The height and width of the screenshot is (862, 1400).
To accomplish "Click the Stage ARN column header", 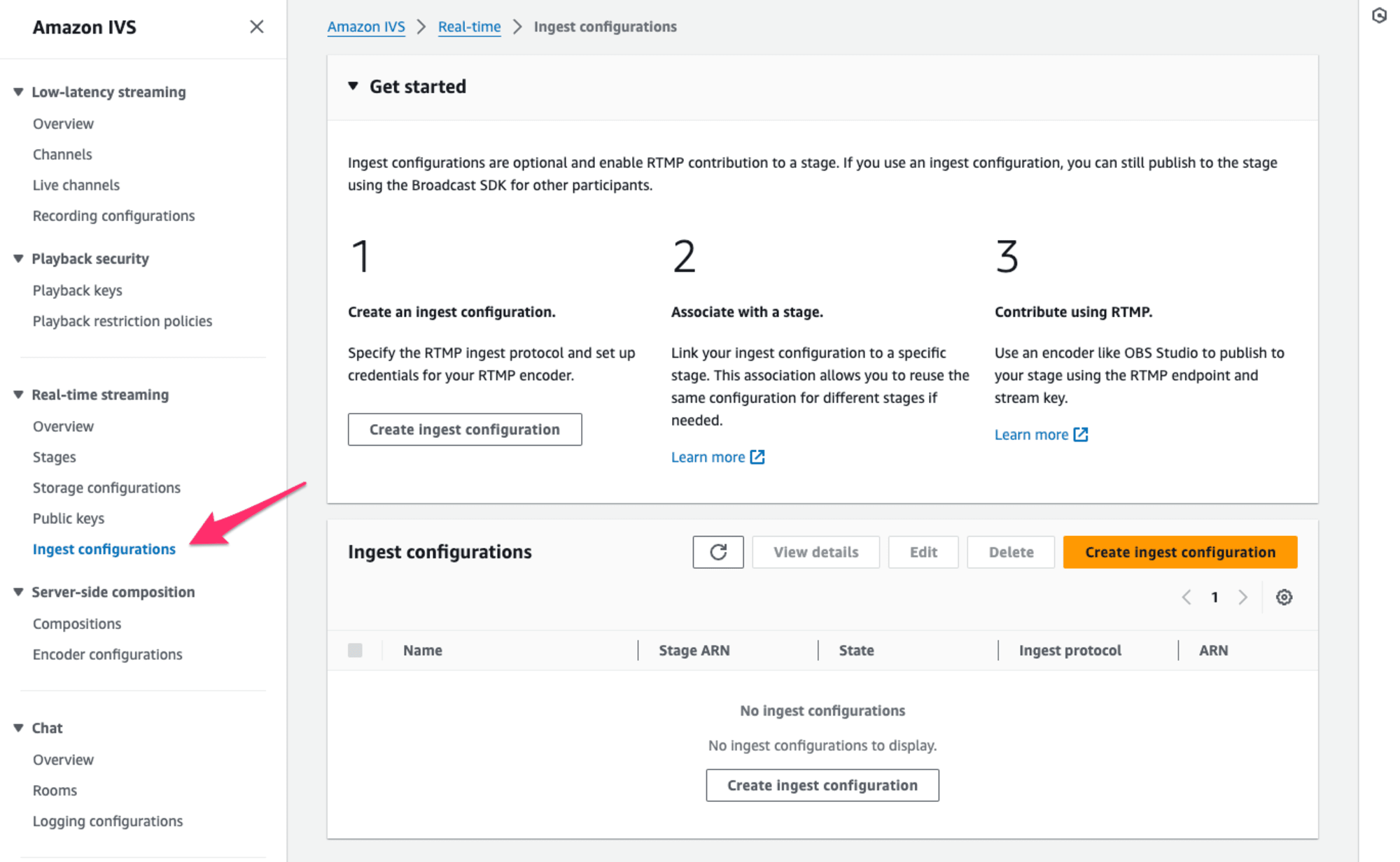I will coord(694,650).
